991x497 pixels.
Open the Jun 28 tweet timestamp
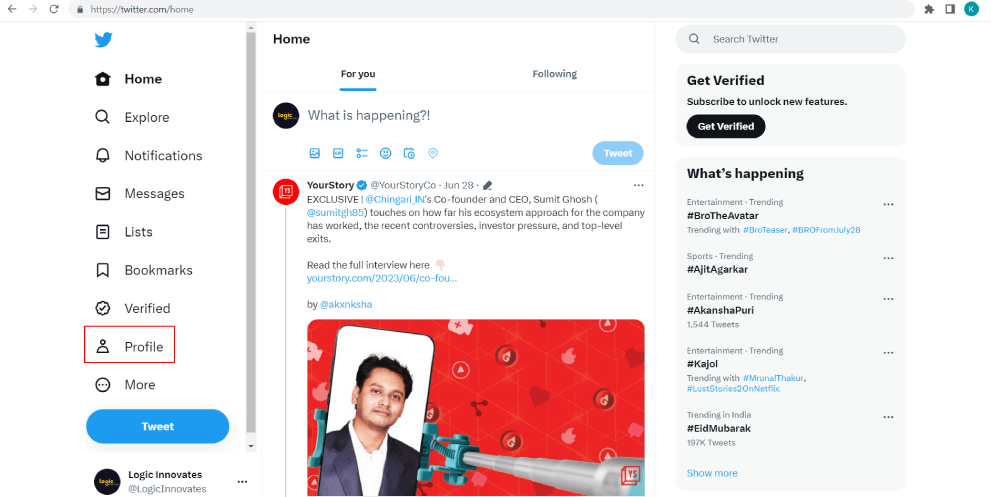(459, 185)
